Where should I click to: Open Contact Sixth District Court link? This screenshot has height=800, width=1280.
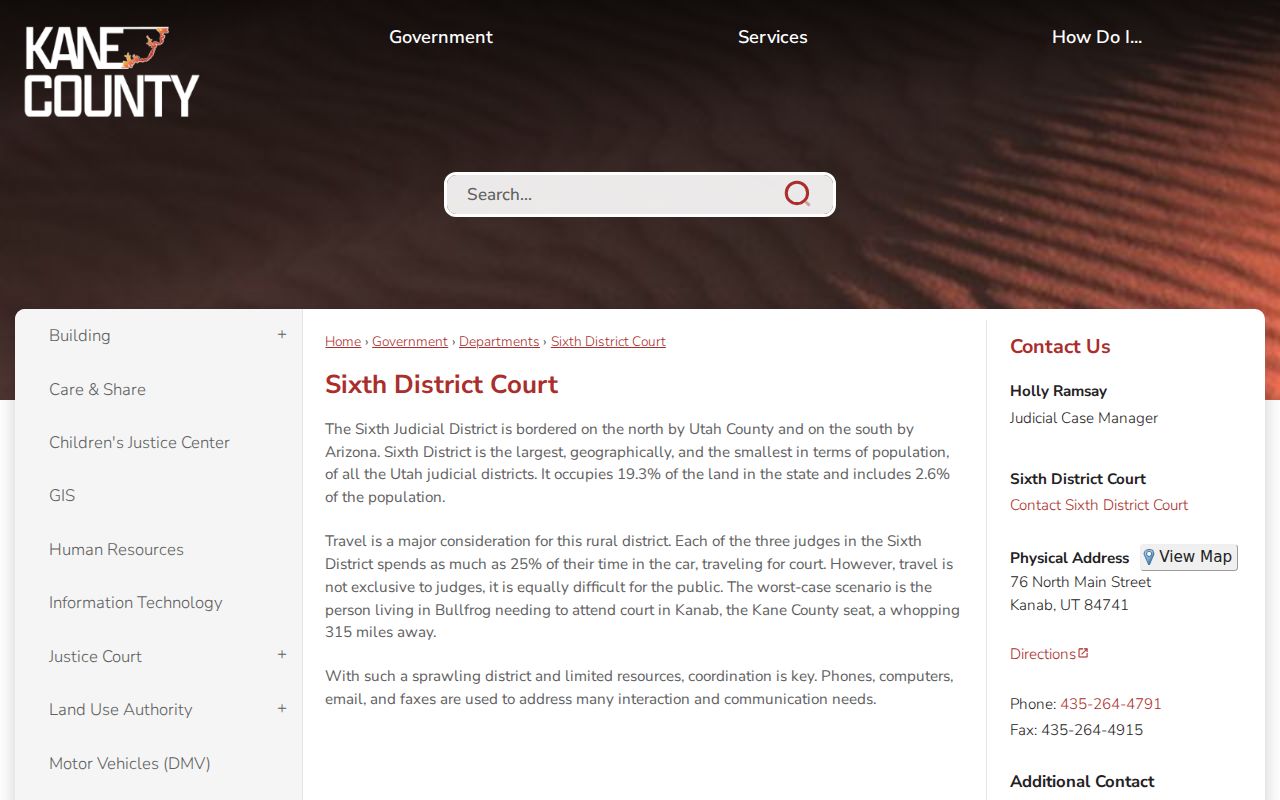pos(1099,505)
